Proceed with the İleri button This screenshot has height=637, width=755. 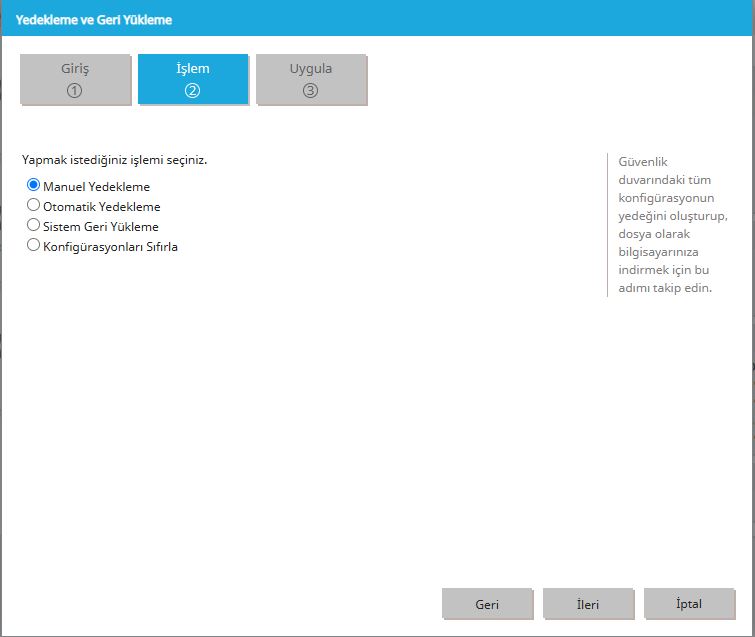(x=588, y=604)
